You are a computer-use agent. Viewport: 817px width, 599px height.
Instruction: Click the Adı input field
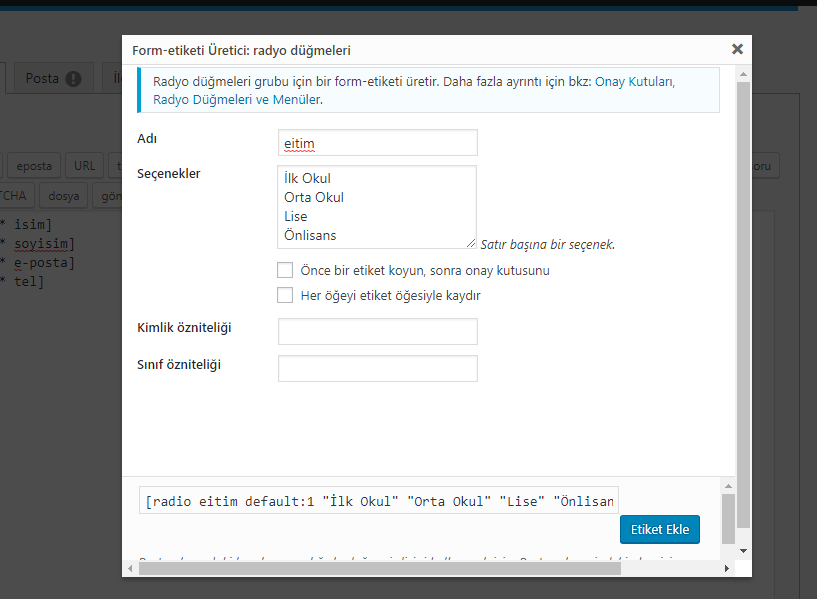pyautogui.click(x=378, y=143)
